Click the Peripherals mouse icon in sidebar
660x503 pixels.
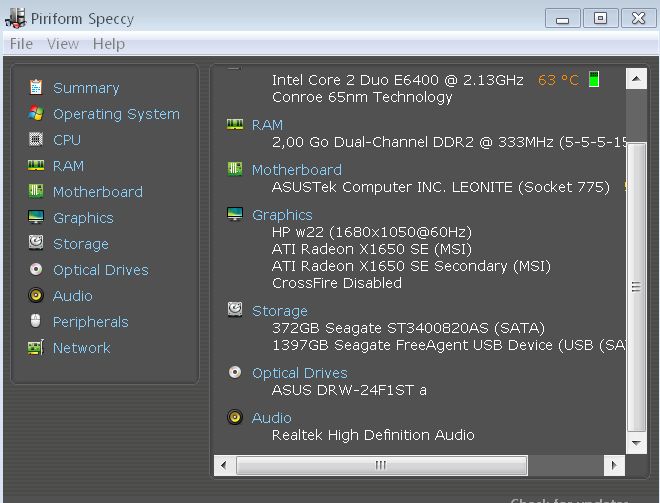coord(36,321)
